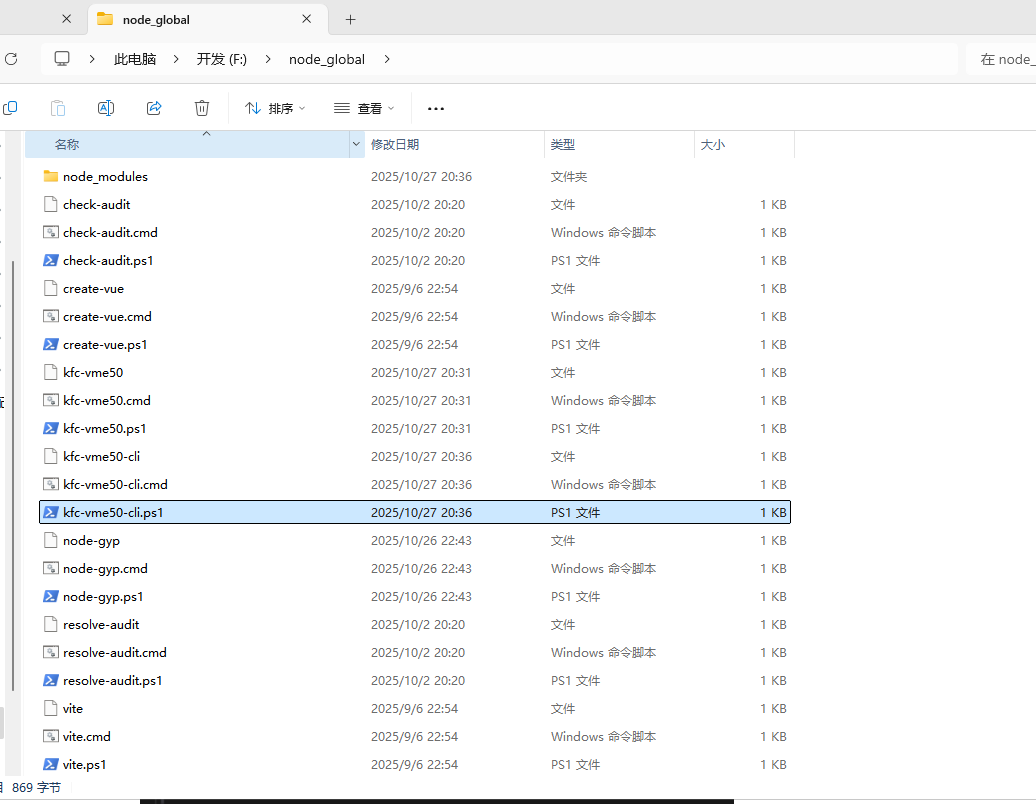The width and height of the screenshot is (1036, 804).
Task: Open the 名称 column filter dropdown arrow
Action: tap(356, 144)
